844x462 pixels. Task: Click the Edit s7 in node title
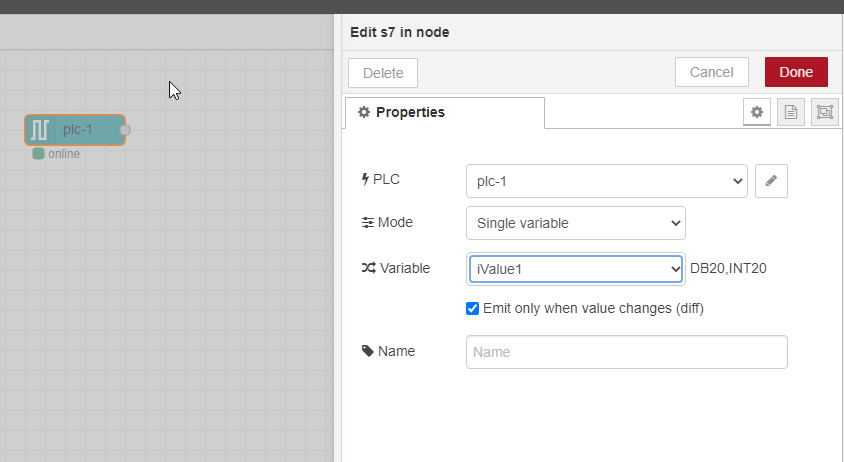tap(399, 32)
